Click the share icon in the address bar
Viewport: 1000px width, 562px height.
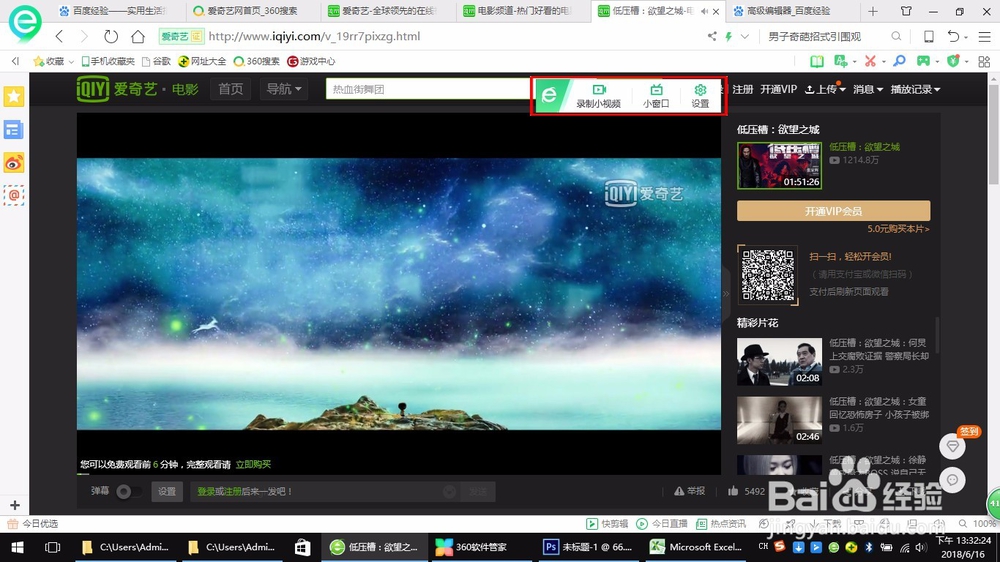tap(712, 36)
